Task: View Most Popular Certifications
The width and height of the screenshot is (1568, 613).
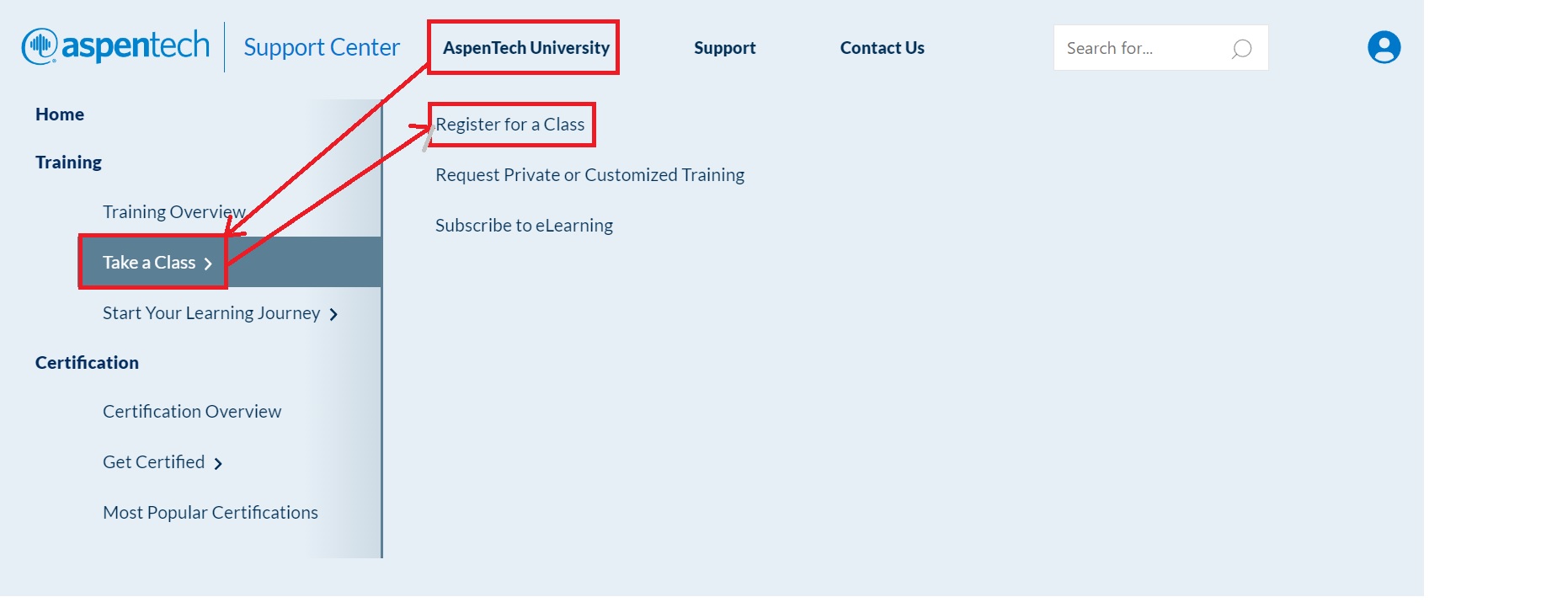Action: pos(211,513)
